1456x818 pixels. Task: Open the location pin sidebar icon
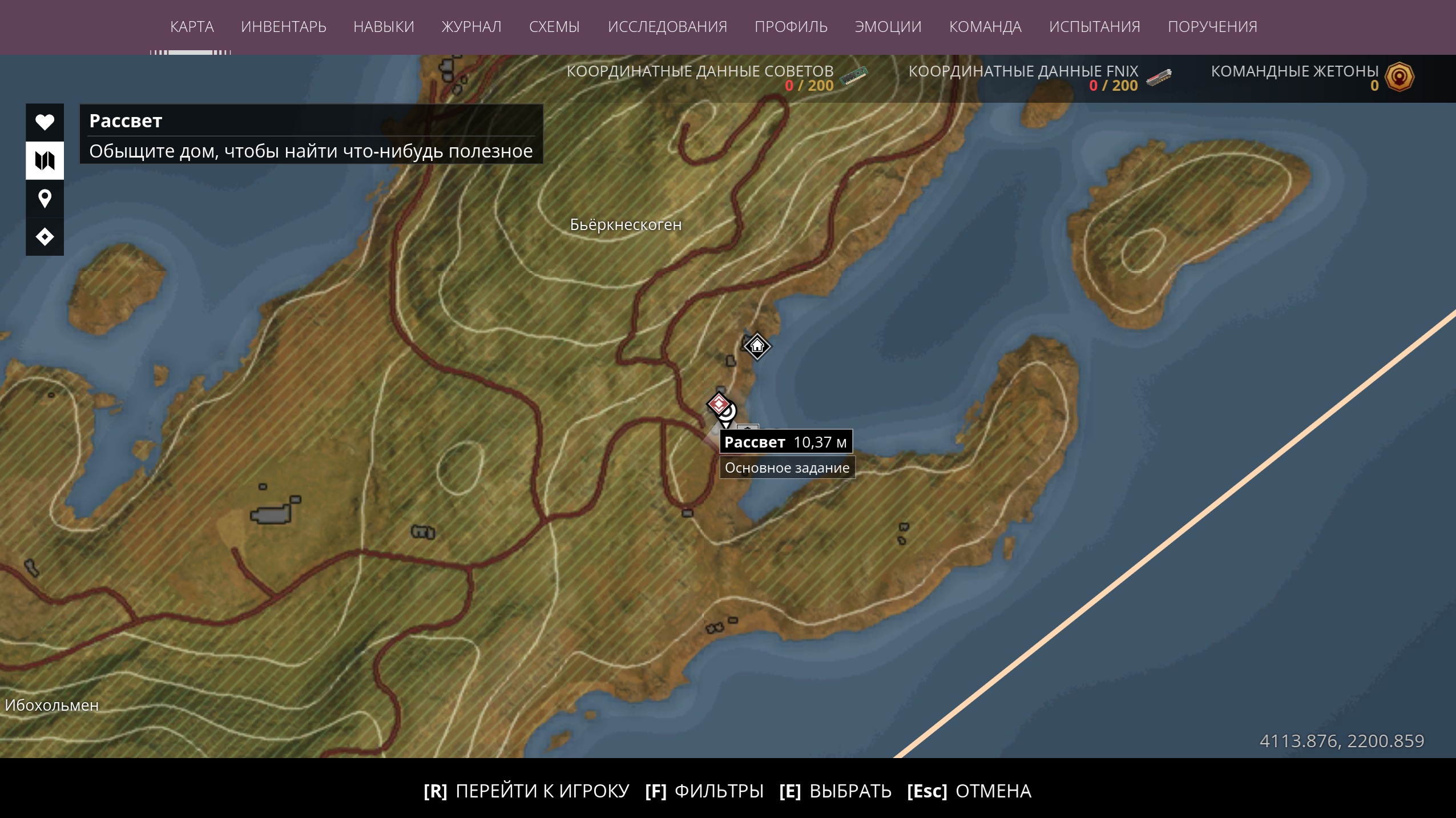click(45, 199)
